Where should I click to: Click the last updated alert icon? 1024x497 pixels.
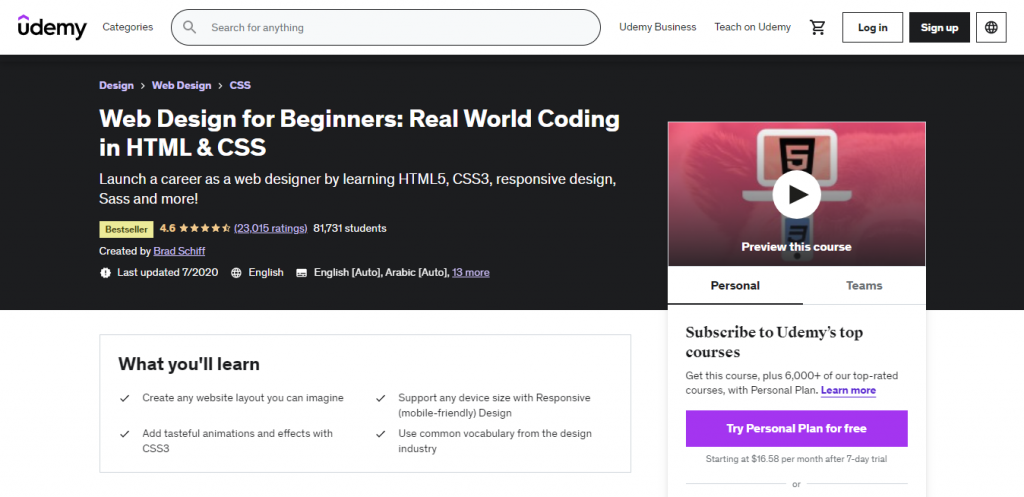click(x=106, y=272)
